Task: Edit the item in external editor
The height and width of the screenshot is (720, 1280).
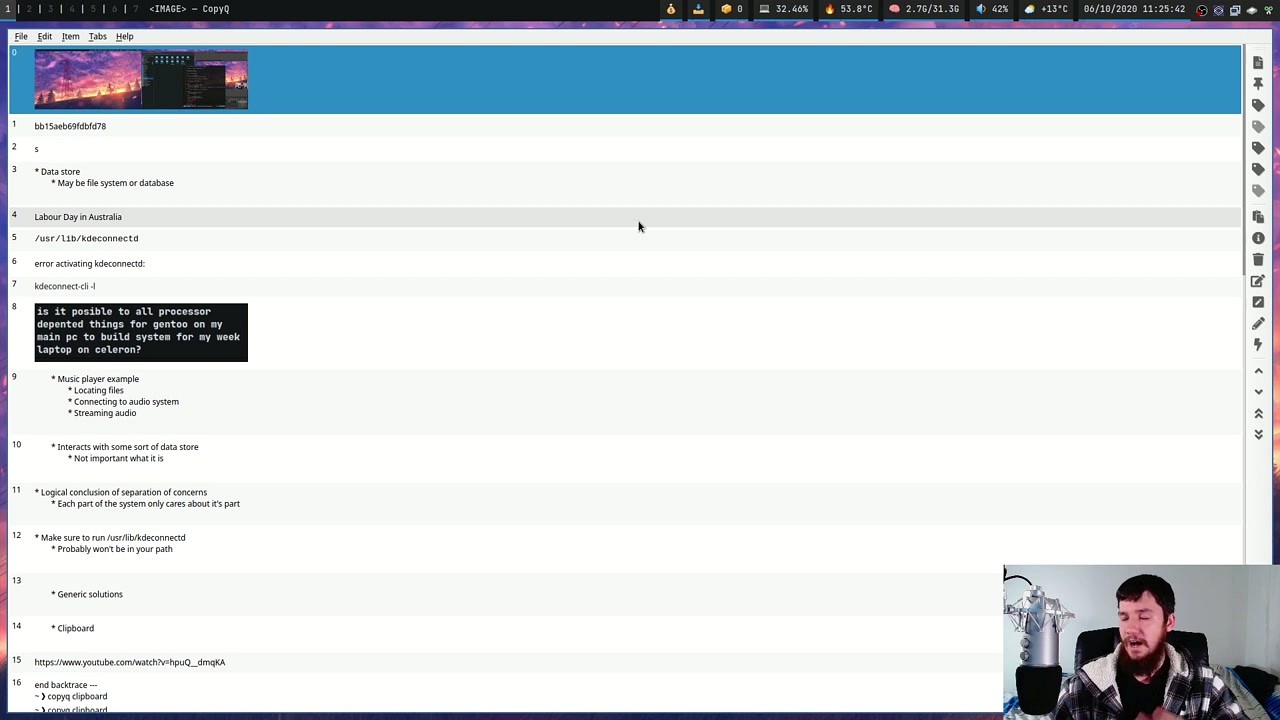Action: (1258, 302)
